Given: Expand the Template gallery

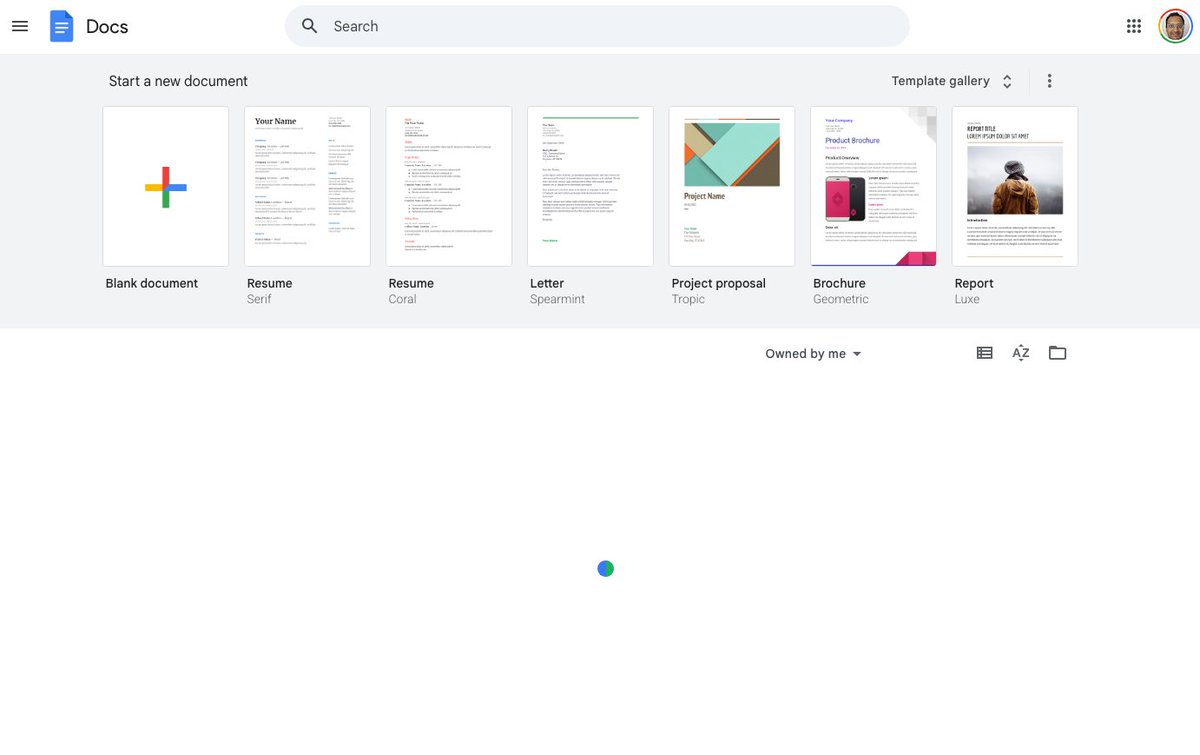Looking at the screenshot, I should [x=952, y=81].
